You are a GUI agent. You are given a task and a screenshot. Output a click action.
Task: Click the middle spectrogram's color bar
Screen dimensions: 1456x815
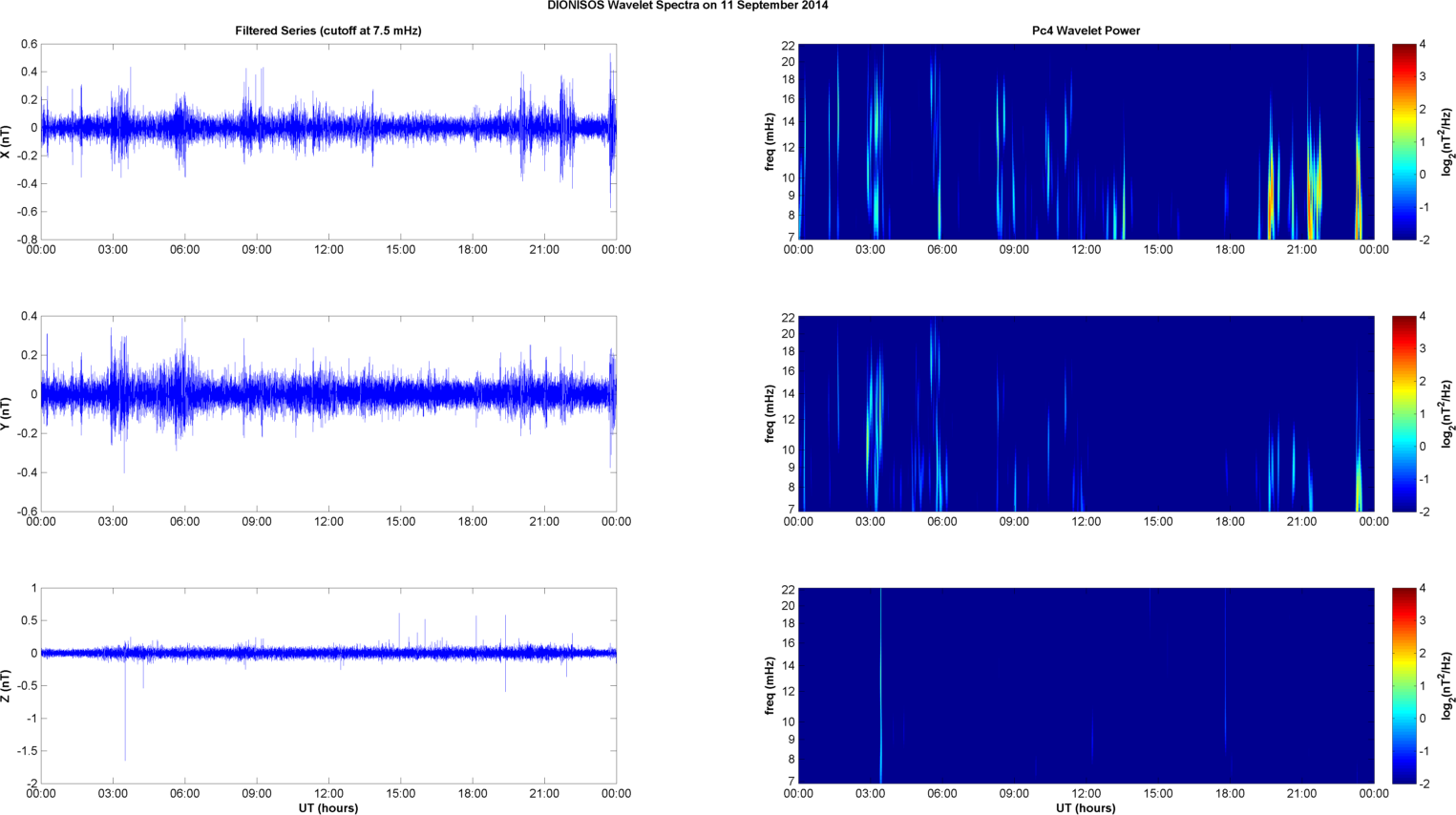coord(1403,413)
